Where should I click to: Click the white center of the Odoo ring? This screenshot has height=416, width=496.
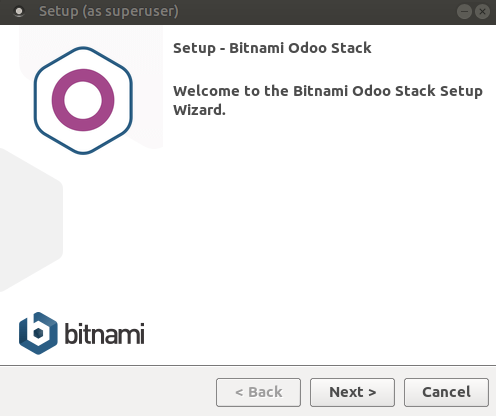coord(83,100)
